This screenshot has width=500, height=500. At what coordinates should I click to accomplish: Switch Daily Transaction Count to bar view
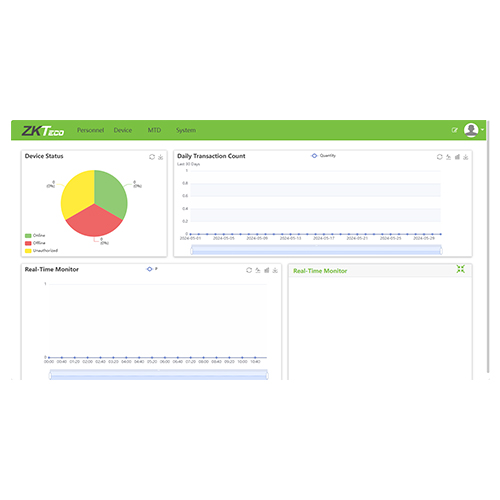click(x=457, y=157)
